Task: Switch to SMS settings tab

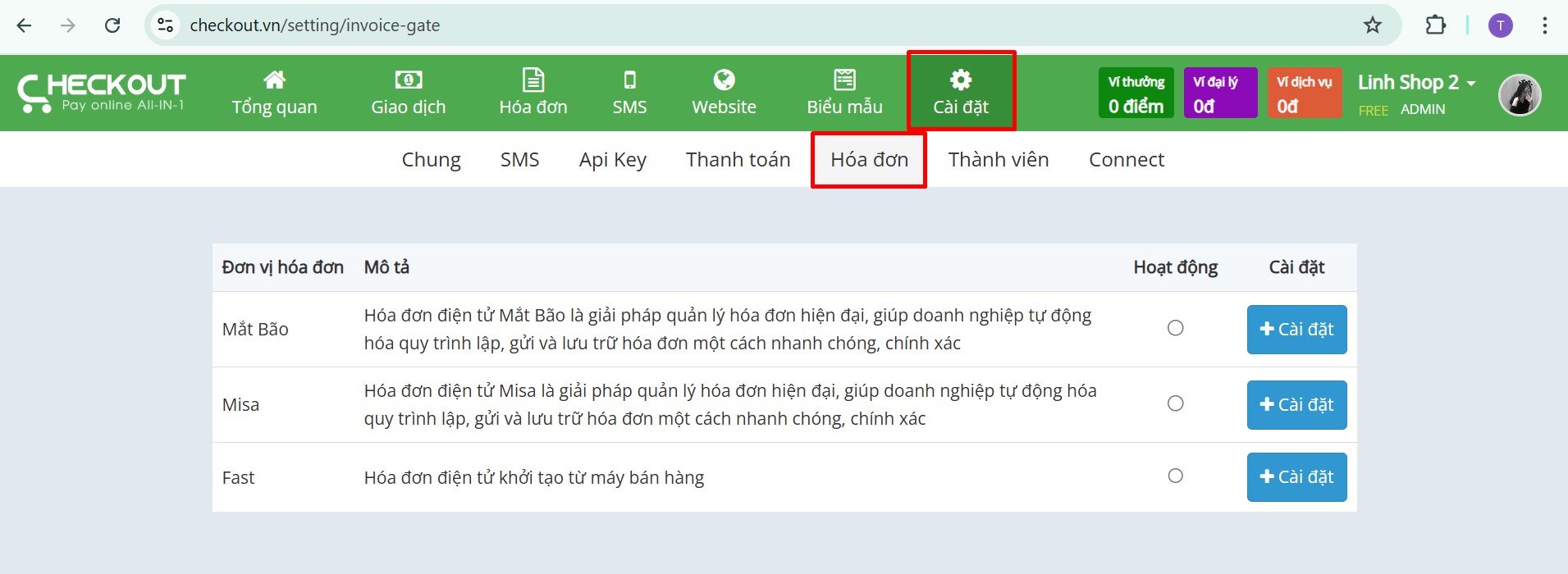Action: click(x=519, y=160)
